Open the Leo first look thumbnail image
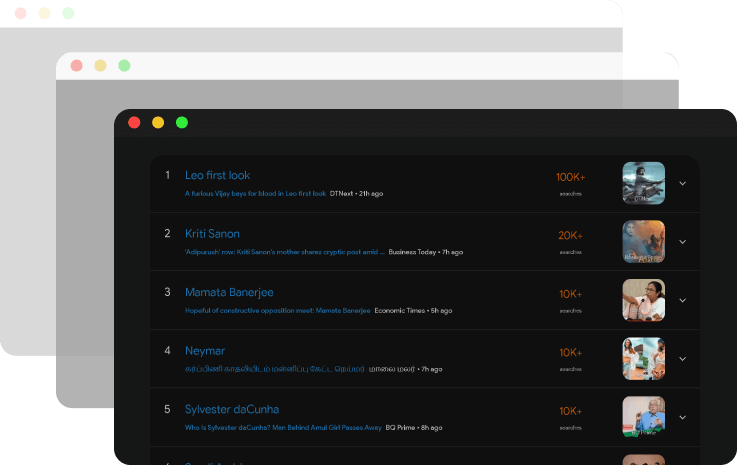 pyautogui.click(x=643, y=183)
